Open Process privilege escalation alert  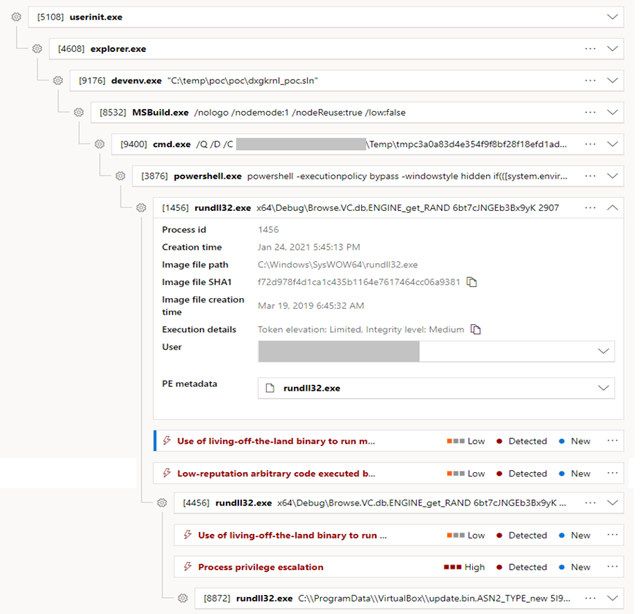coord(261,567)
